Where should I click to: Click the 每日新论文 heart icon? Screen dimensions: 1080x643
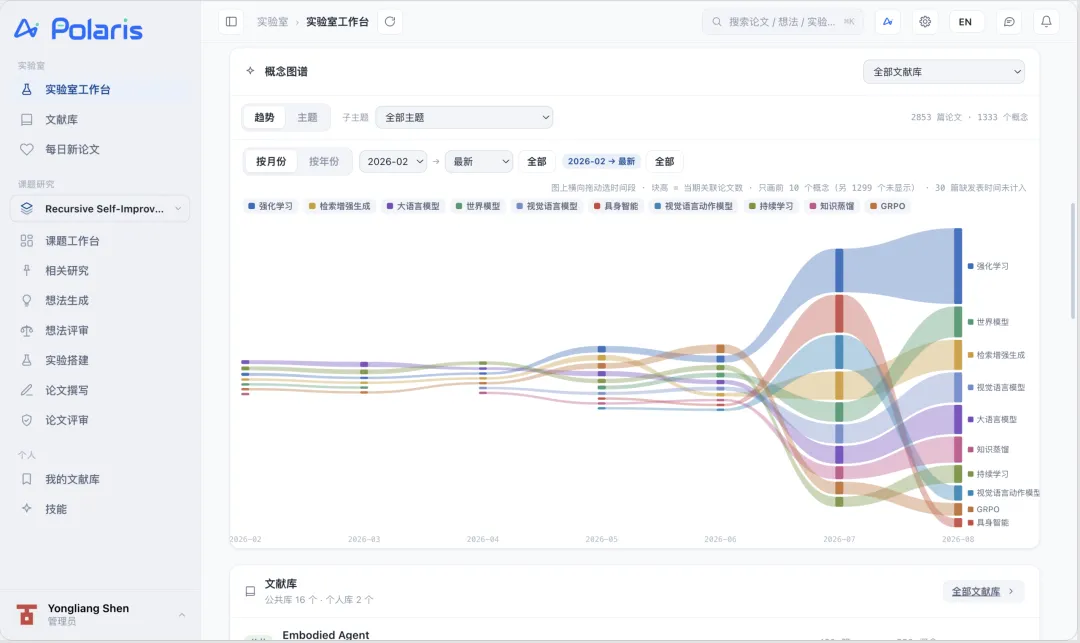pyautogui.click(x=26, y=149)
